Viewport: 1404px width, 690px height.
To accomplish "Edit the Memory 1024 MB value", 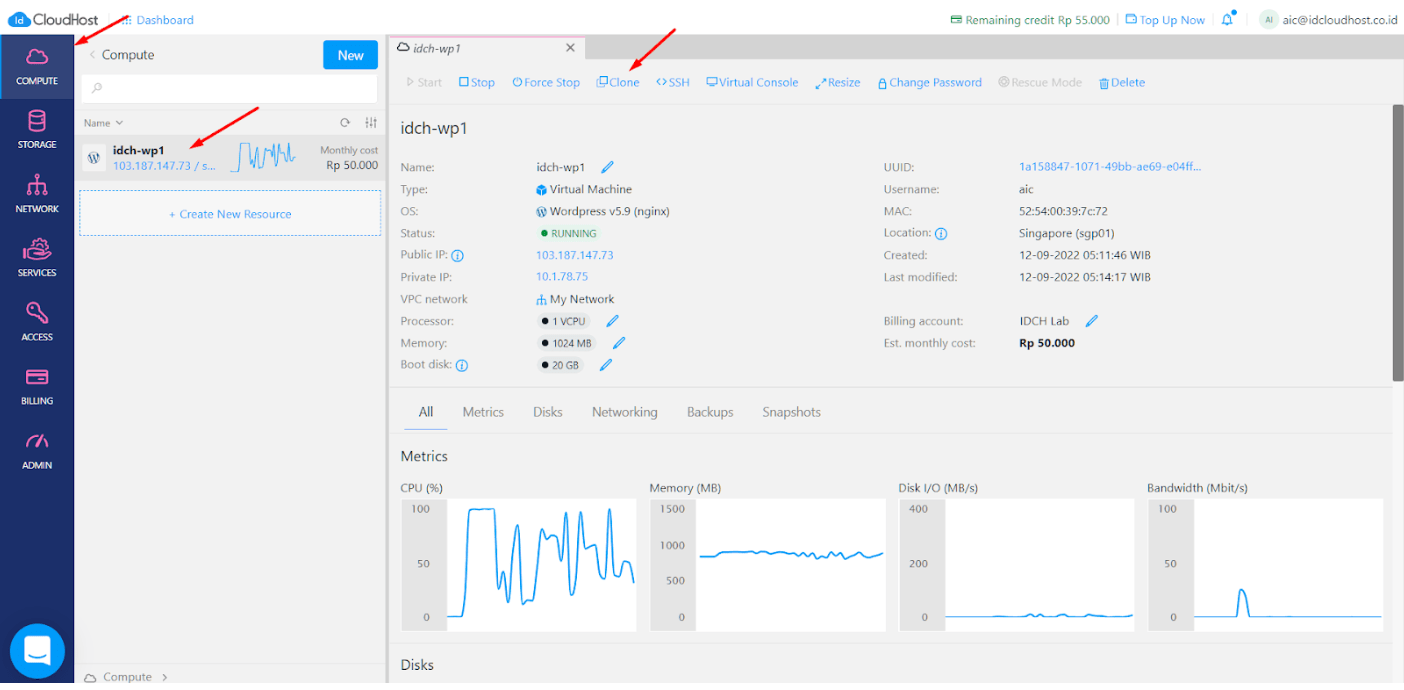I will click(619, 343).
